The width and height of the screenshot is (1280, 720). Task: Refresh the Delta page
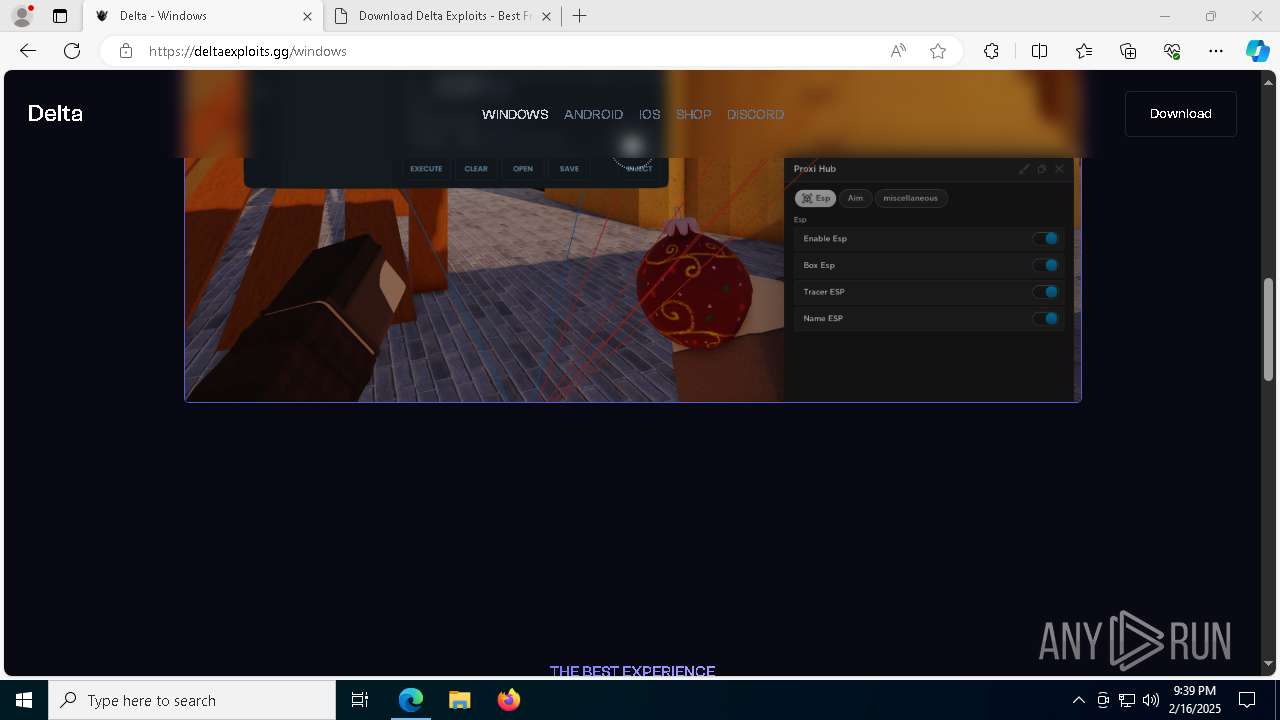click(72, 51)
